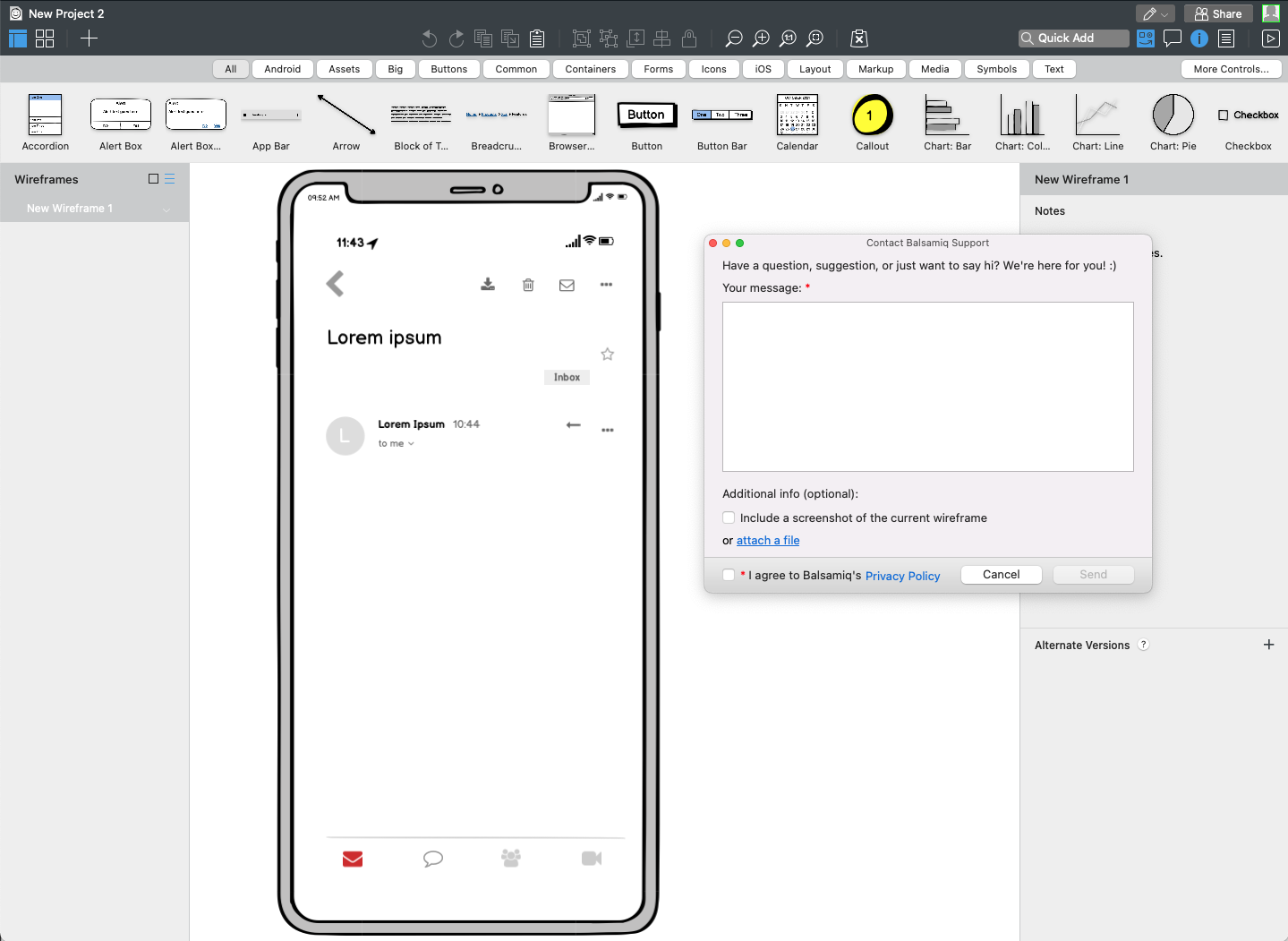The image size is (1288, 941).
Task: Click the add new wireframe plus icon
Action: 89,38
